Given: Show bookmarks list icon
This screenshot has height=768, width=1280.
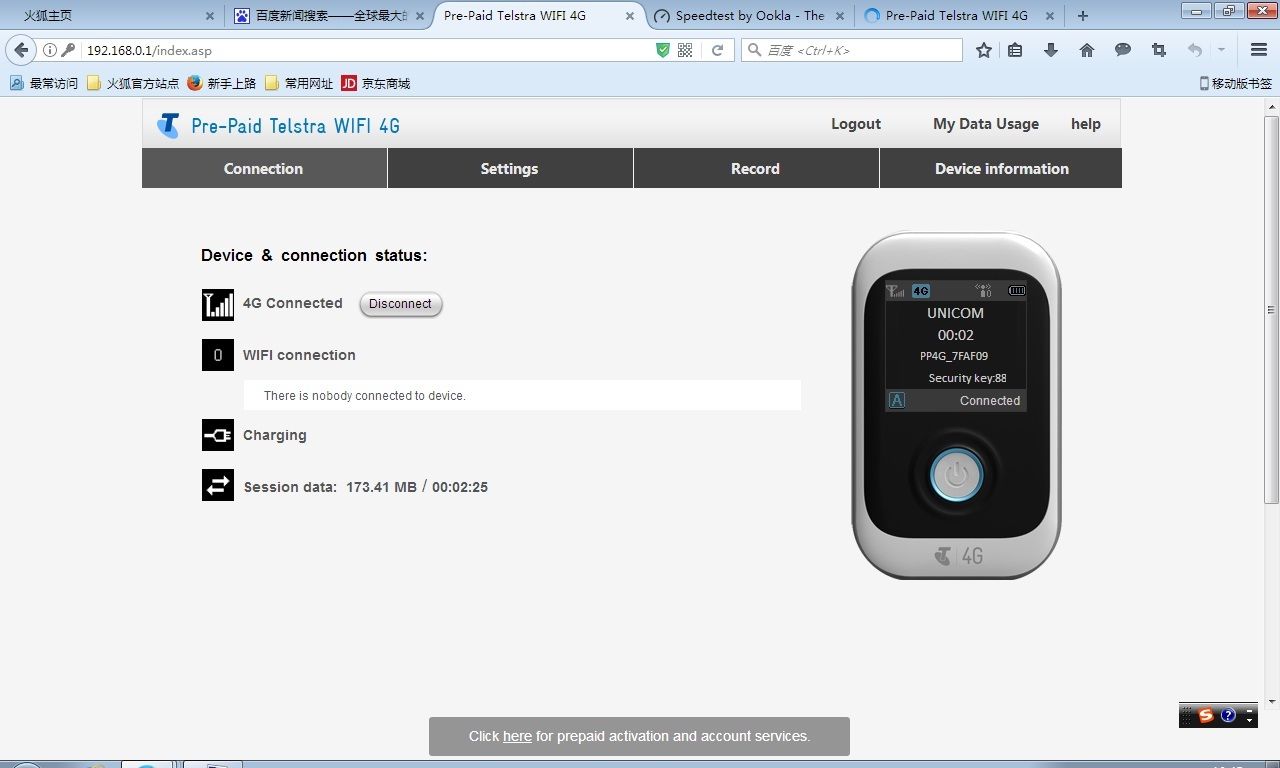Looking at the screenshot, I should click(x=1015, y=50).
